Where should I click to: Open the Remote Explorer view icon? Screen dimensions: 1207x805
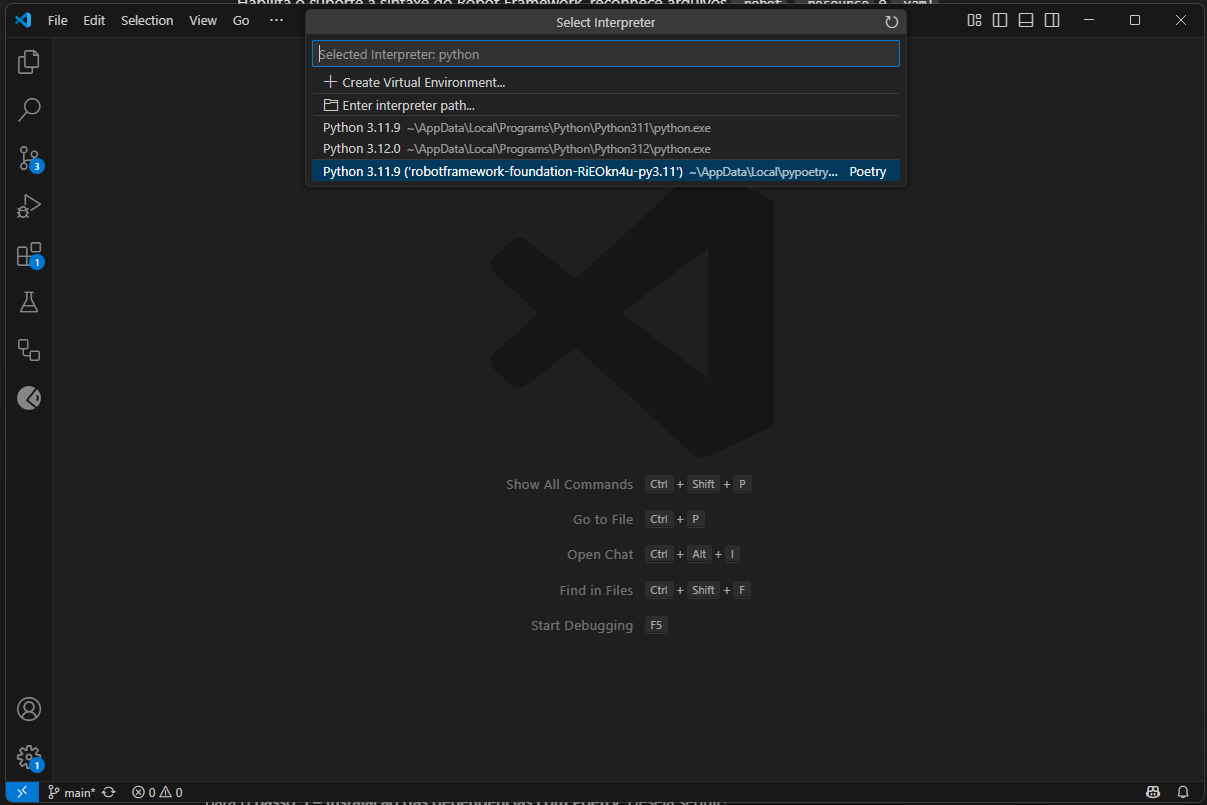click(29, 350)
